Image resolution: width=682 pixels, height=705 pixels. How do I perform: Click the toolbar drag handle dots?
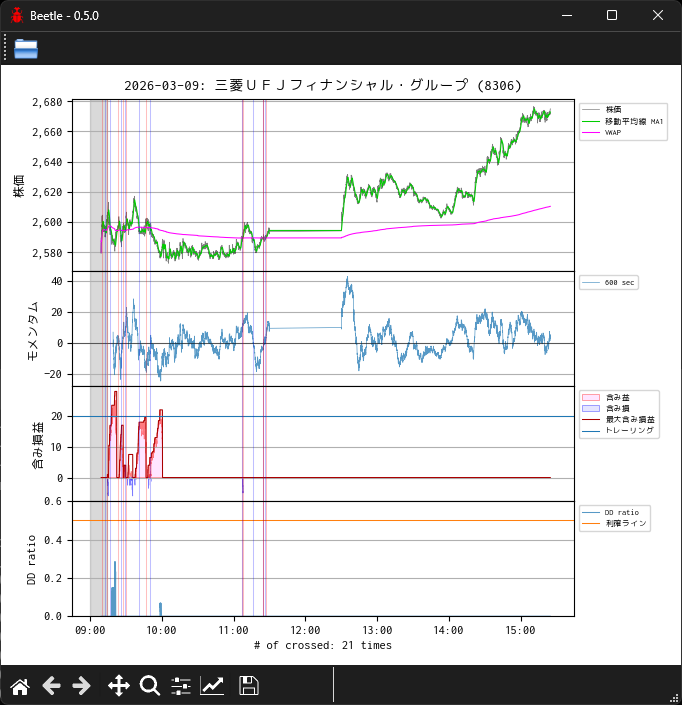[5, 48]
